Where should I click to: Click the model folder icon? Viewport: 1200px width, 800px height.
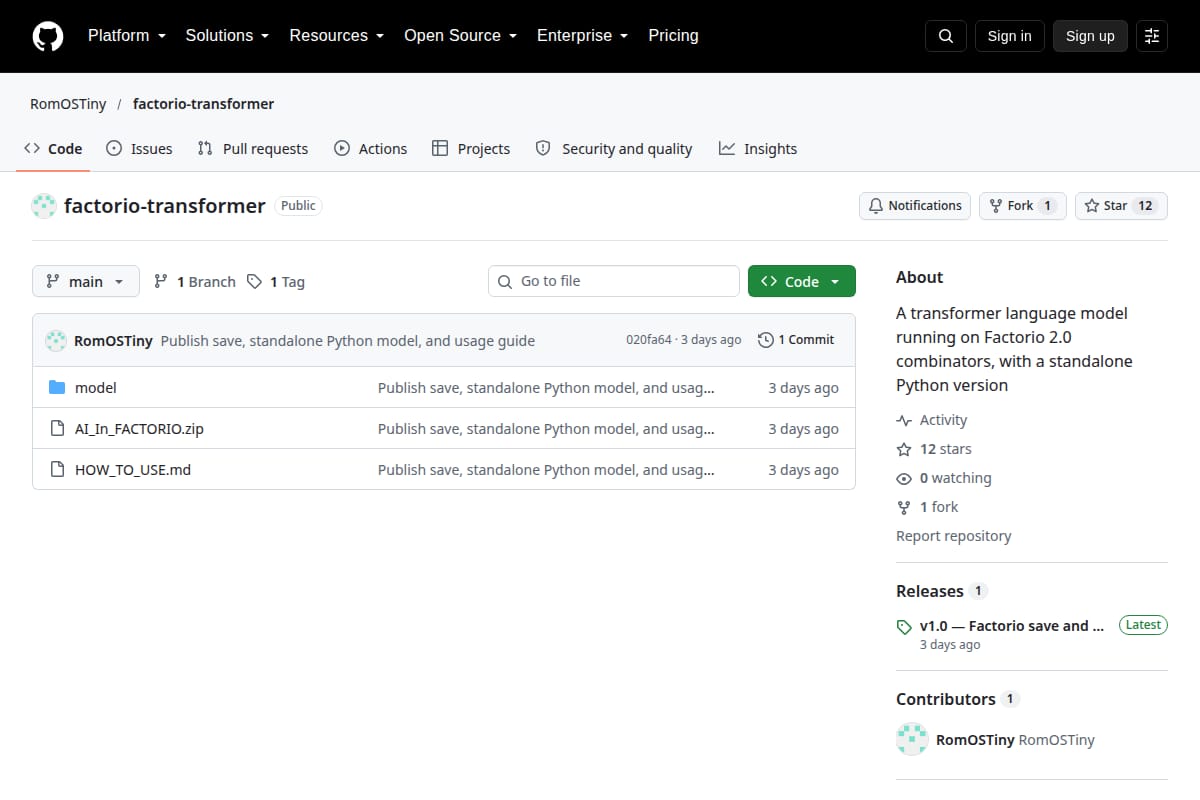tap(57, 388)
